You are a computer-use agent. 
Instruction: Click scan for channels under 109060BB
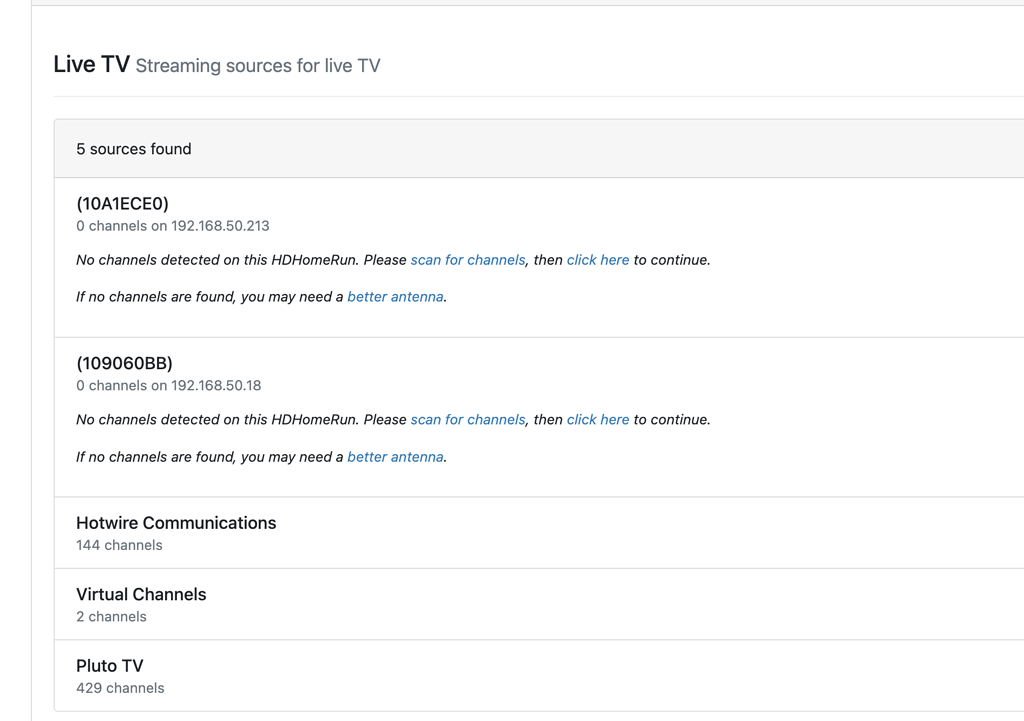click(467, 419)
